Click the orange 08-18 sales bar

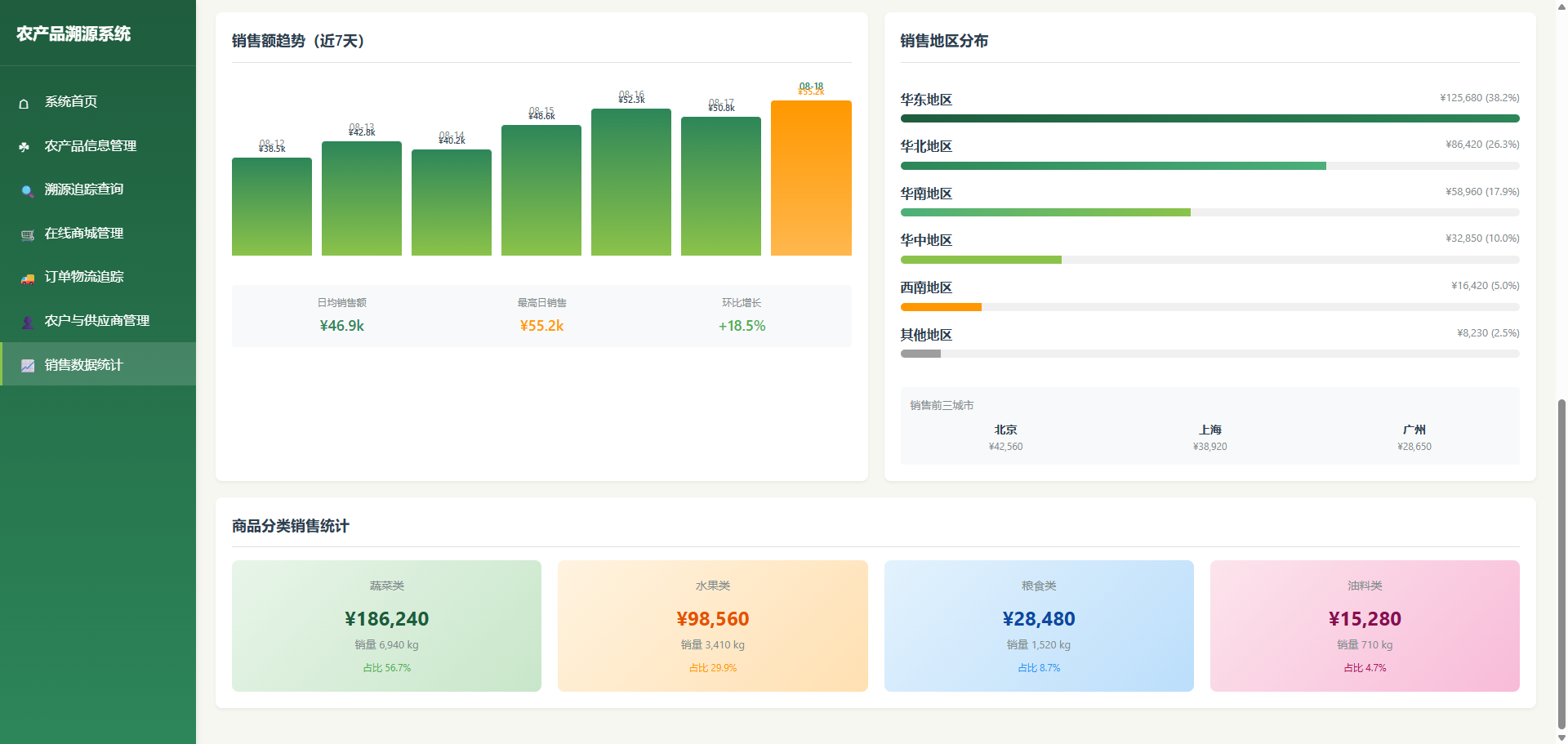point(811,178)
